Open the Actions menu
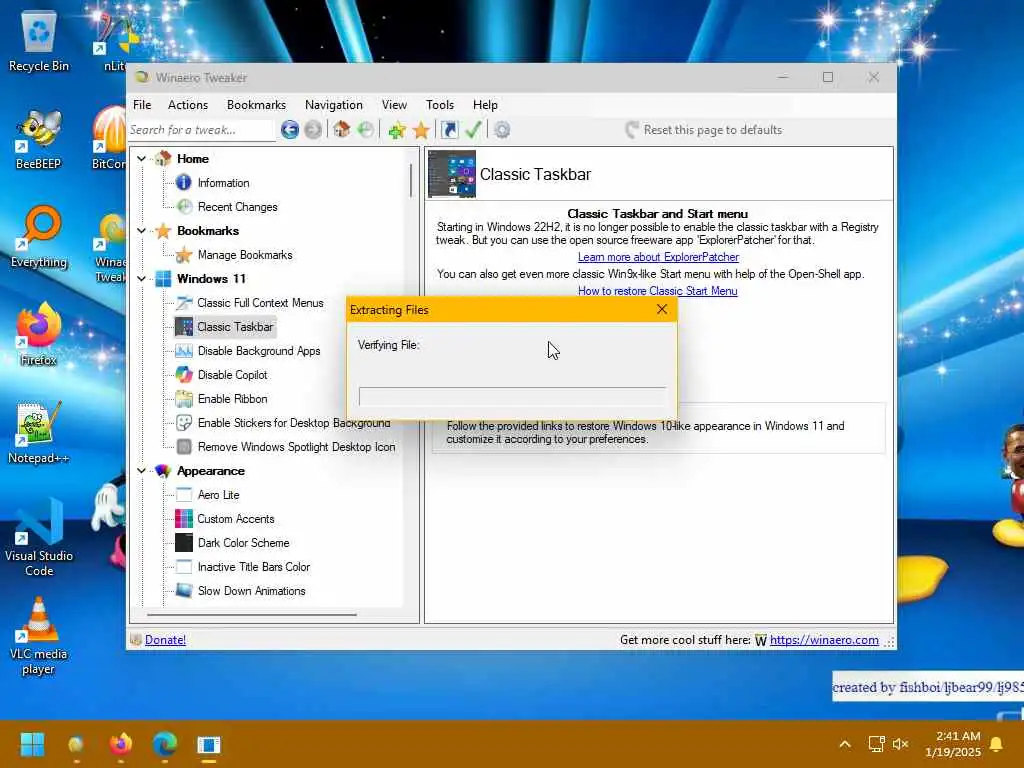This screenshot has height=768, width=1024. pyautogui.click(x=188, y=105)
